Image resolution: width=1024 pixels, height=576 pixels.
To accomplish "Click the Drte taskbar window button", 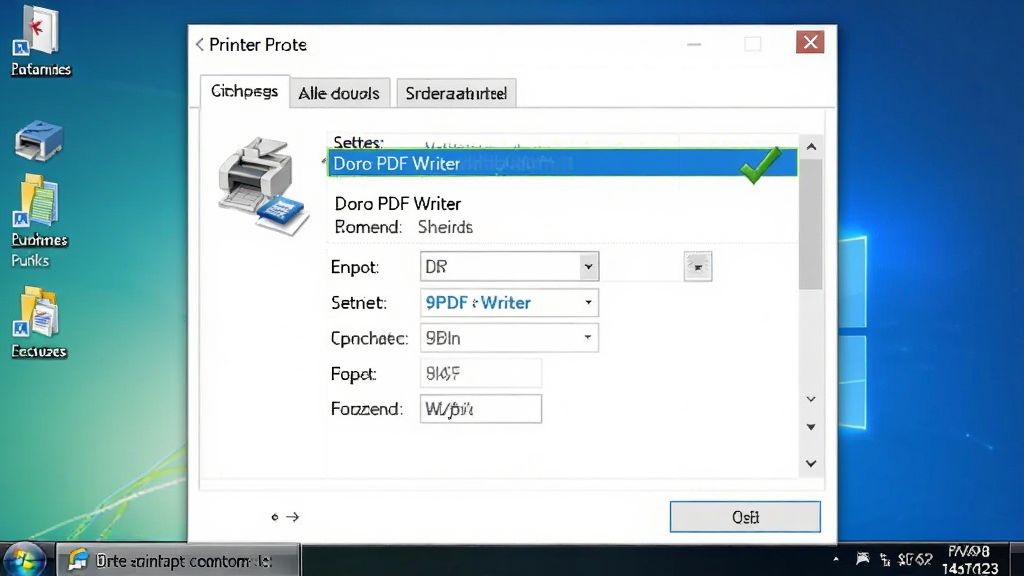I will coord(178,560).
